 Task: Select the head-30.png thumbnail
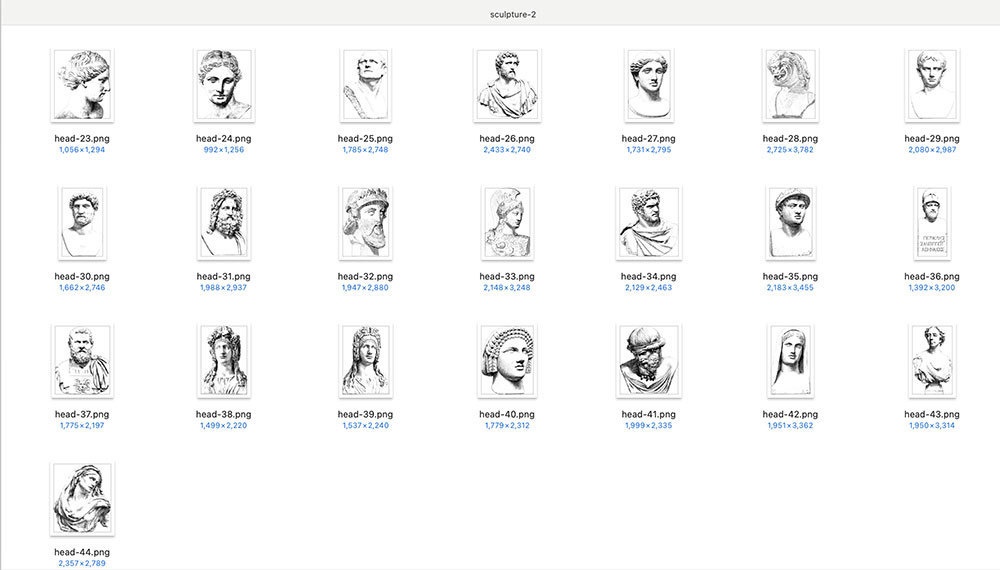[82, 223]
